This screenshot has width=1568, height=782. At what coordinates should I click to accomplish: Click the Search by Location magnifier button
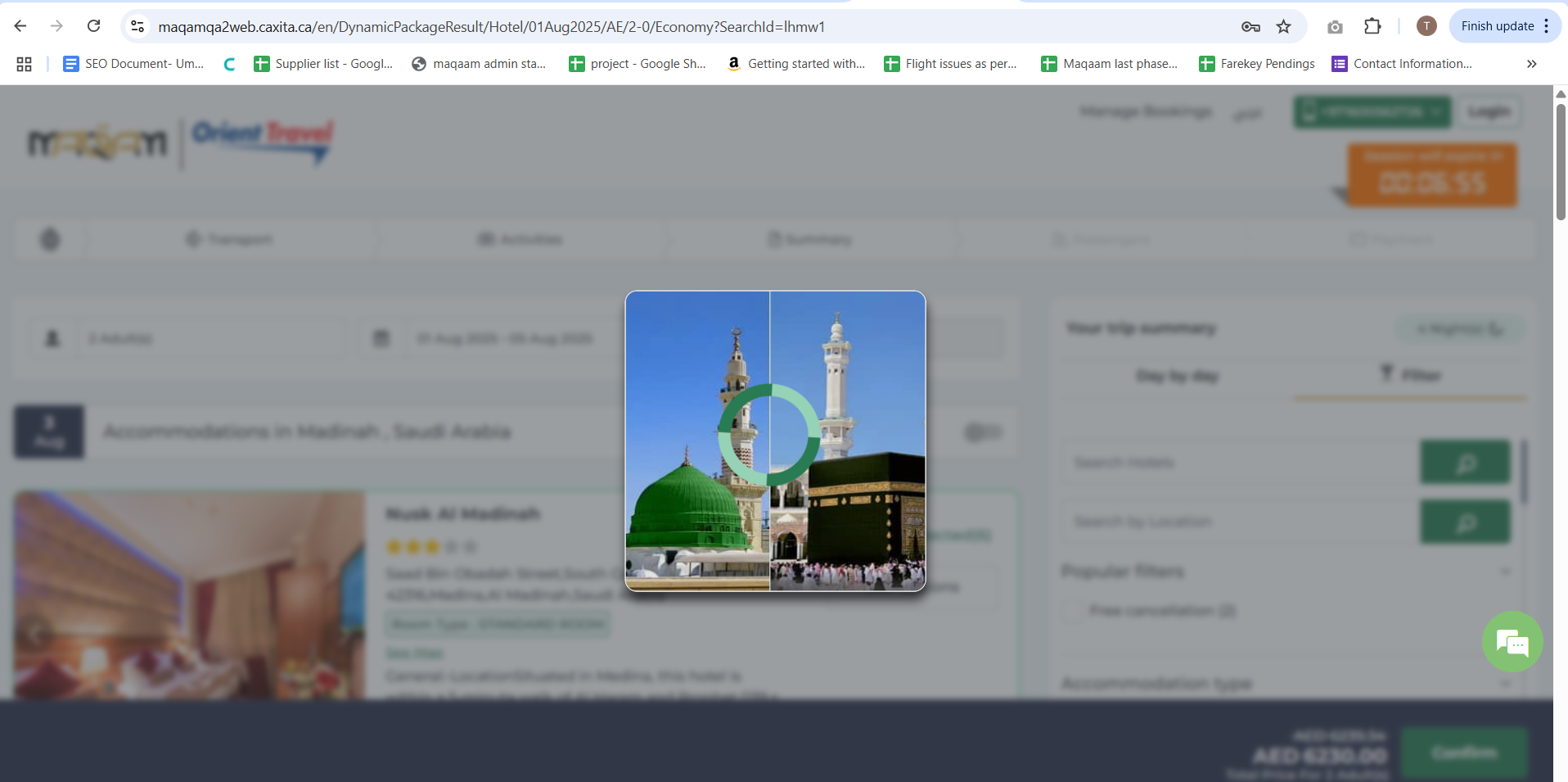(x=1465, y=522)
